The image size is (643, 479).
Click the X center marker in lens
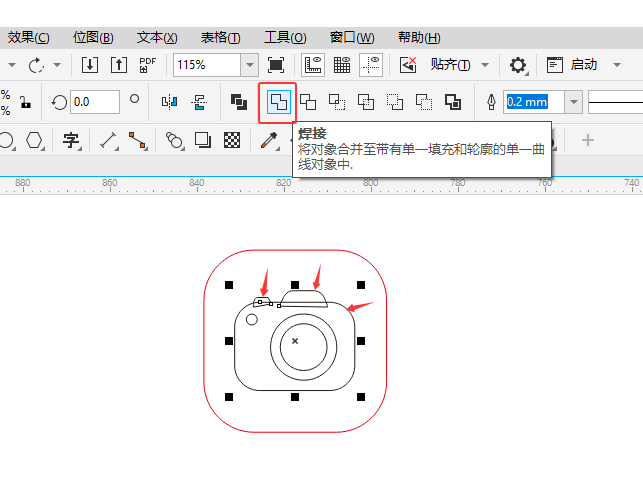coord(295,341)
